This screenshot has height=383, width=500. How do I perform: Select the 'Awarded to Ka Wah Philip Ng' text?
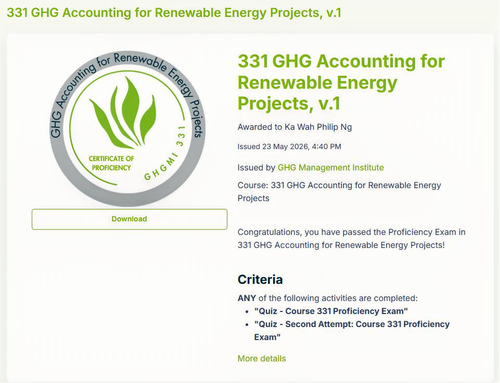(295, 127)
